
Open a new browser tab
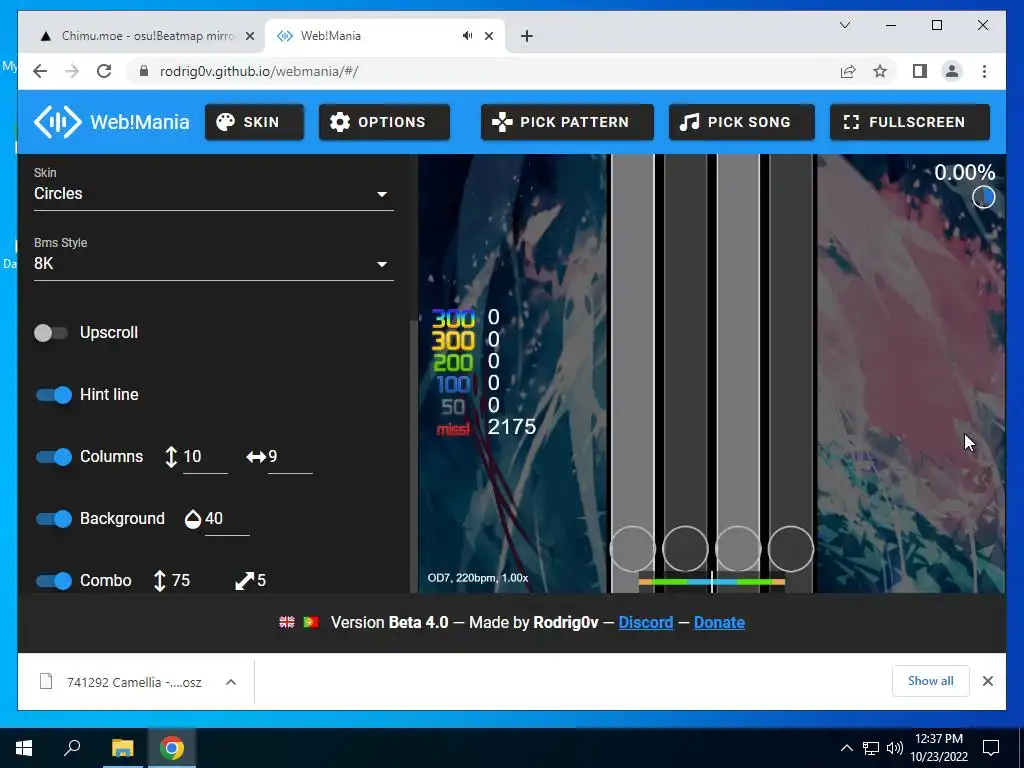(527, 36)
